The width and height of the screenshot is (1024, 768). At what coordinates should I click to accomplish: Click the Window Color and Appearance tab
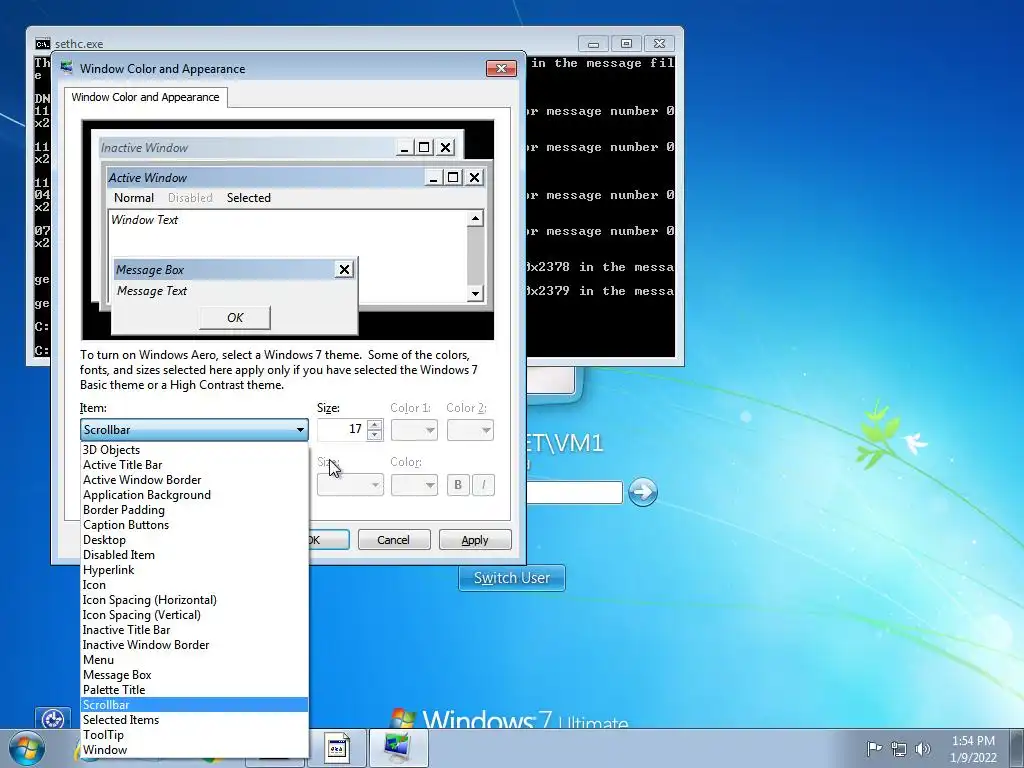(146, 97)
